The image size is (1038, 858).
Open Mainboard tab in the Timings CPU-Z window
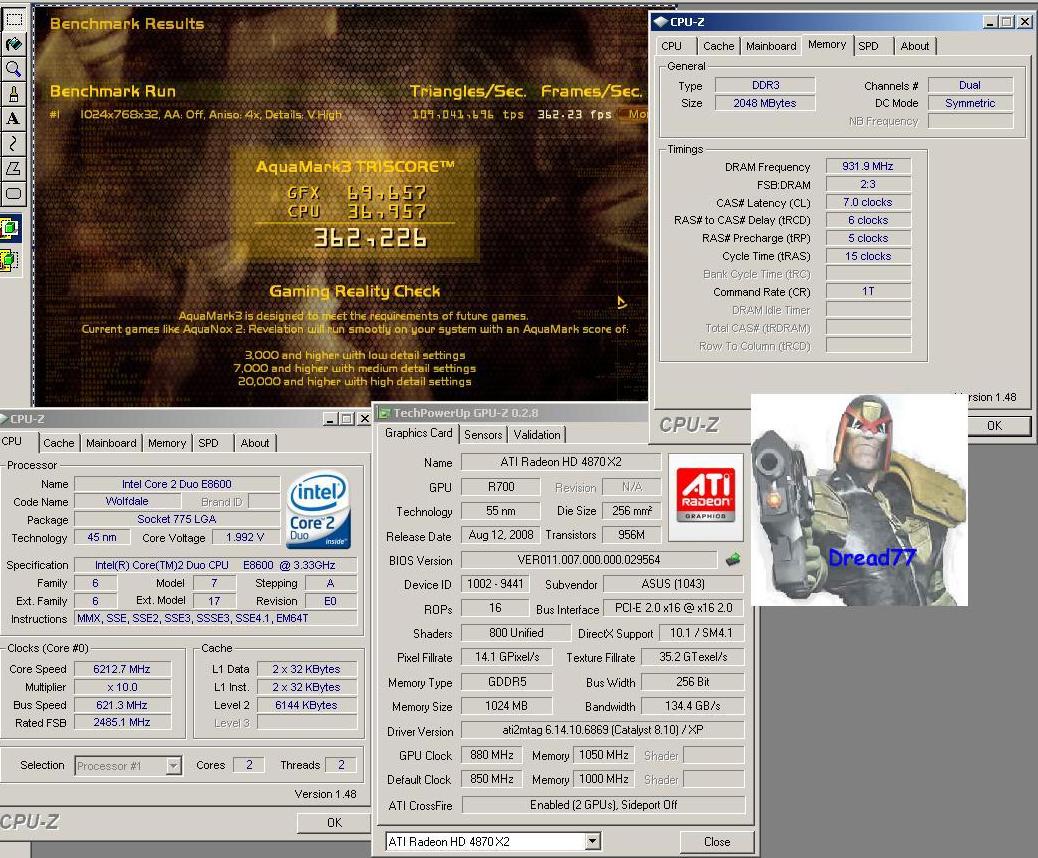(771, 46)
